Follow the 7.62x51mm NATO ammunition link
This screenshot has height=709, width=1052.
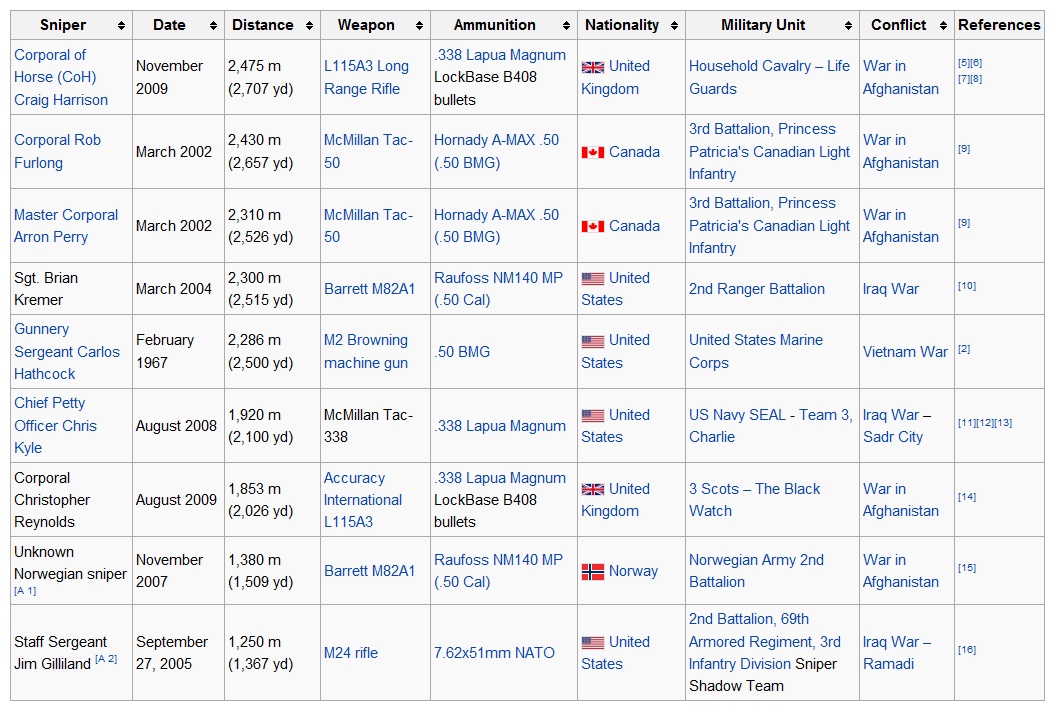click(494, 653)
